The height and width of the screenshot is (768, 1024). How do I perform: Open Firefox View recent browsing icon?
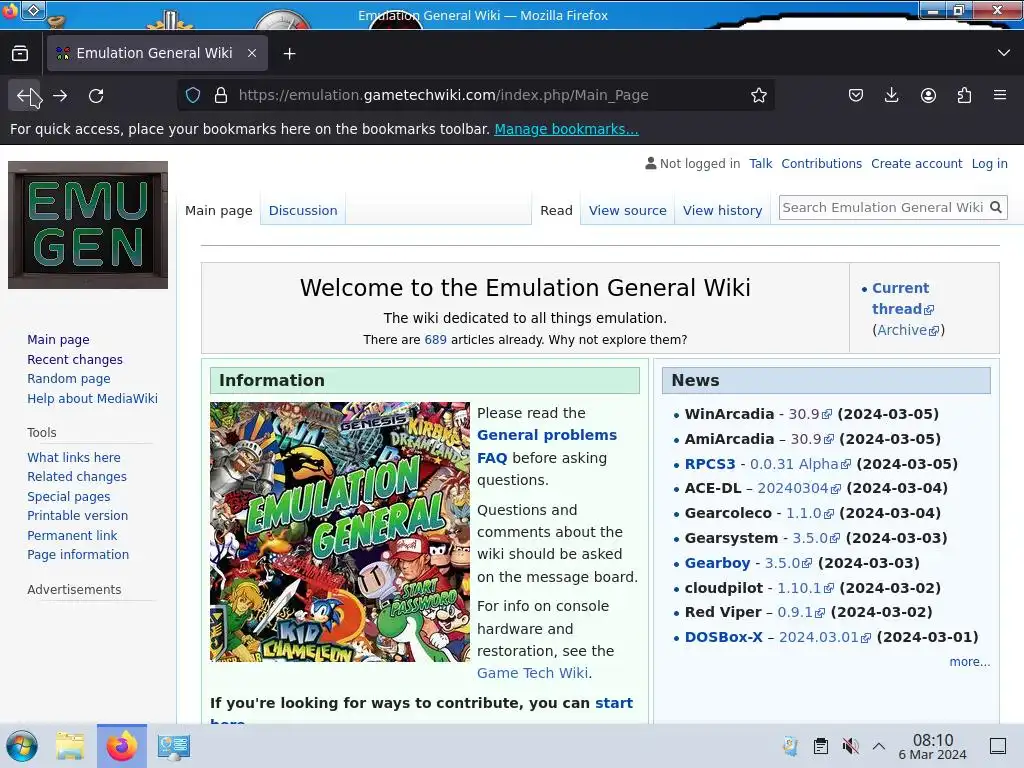click(20, 54)
